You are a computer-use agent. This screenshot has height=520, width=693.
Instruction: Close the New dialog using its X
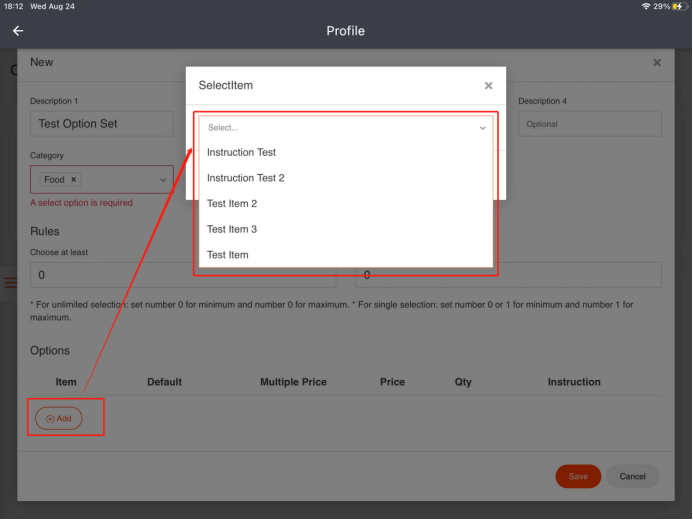pyautogui.click(x=657, y=63)
